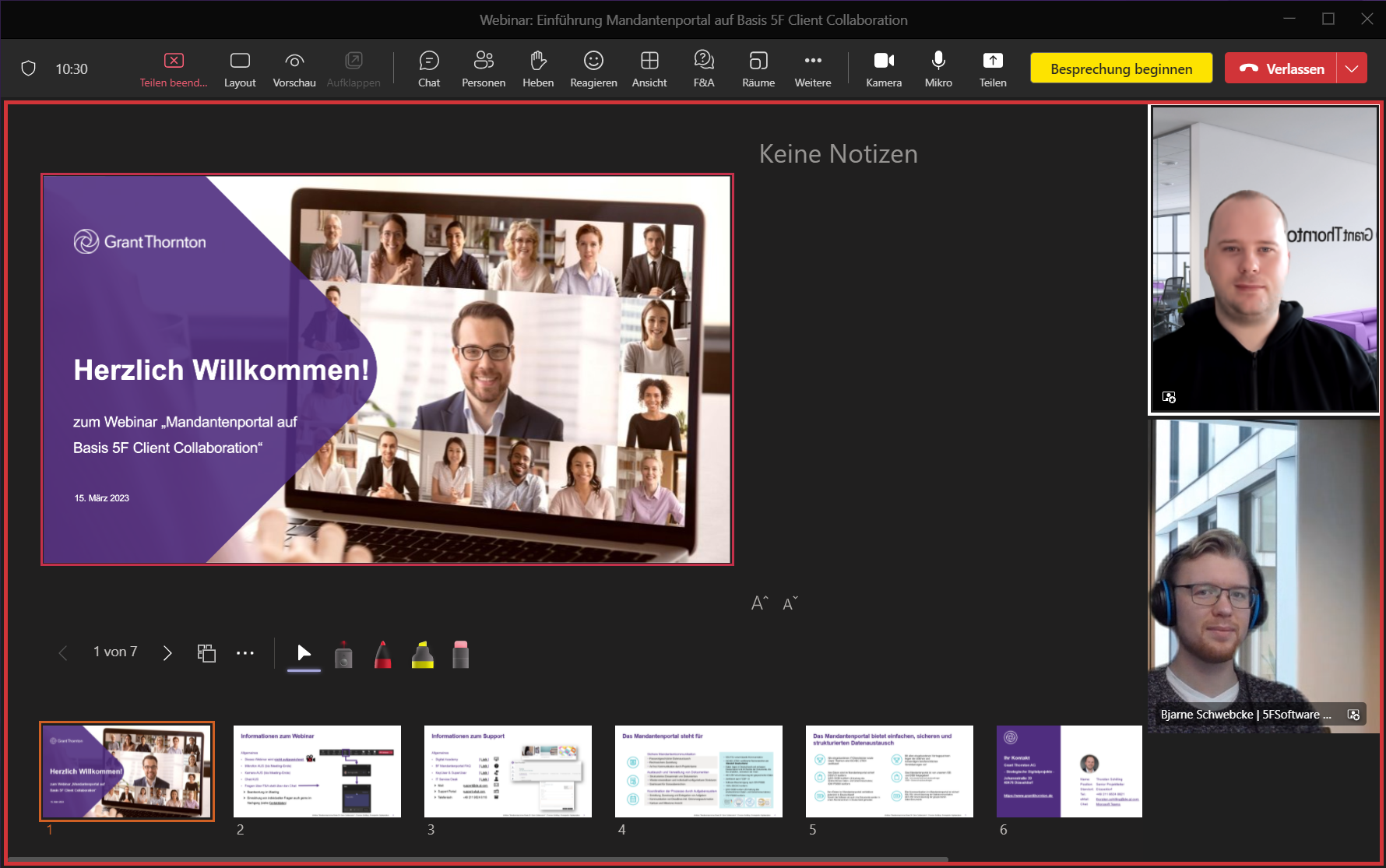The height and width of the screenshot is (868, 1386).
Task: Go to the next slide
Action: (167, 652)
